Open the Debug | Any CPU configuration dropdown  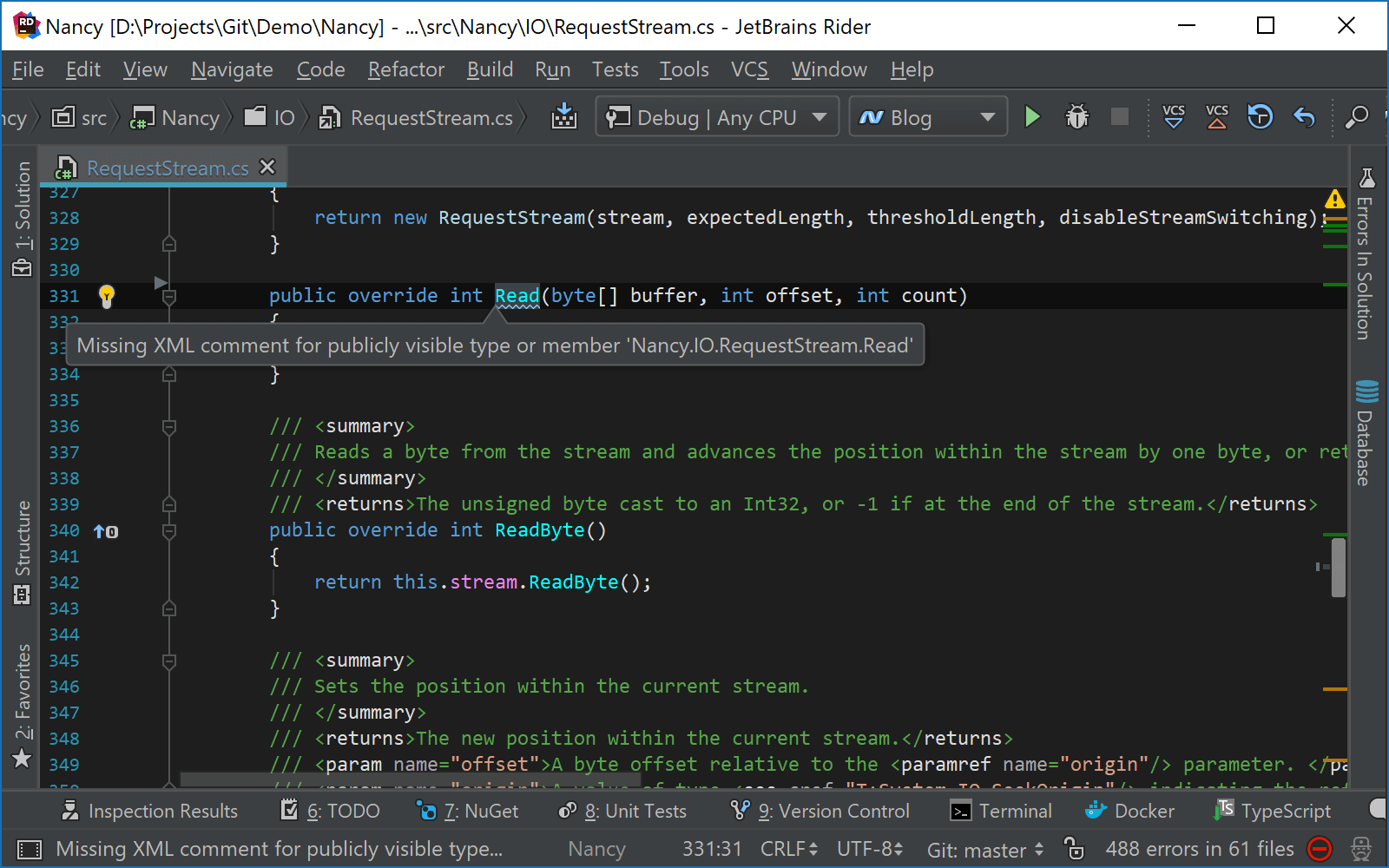point(717,116)
